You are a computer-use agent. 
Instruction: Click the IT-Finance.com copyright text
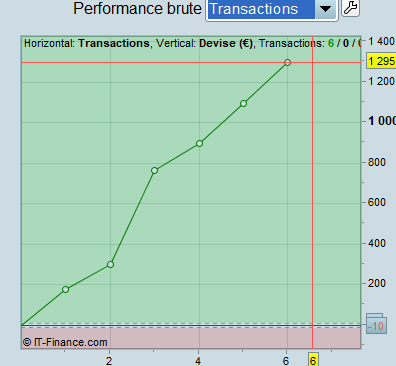(x=65, y=342)
